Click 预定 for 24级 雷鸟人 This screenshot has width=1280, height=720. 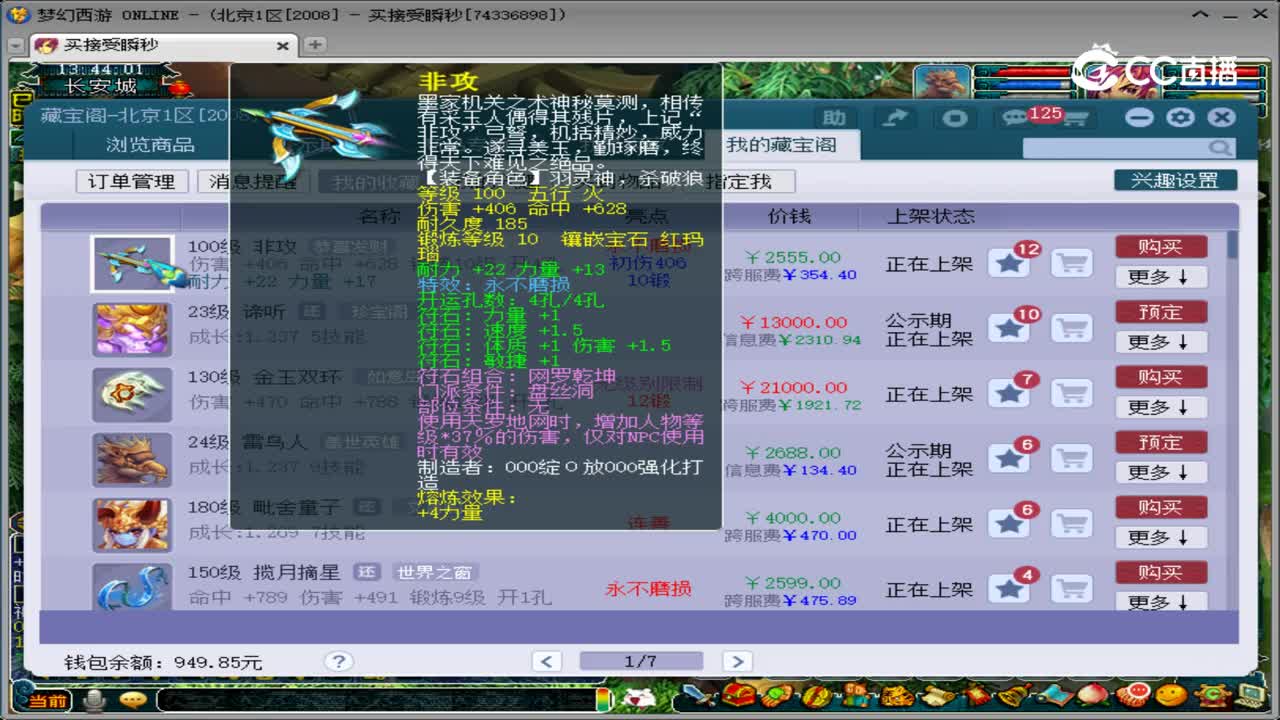tap(1161, 442)
